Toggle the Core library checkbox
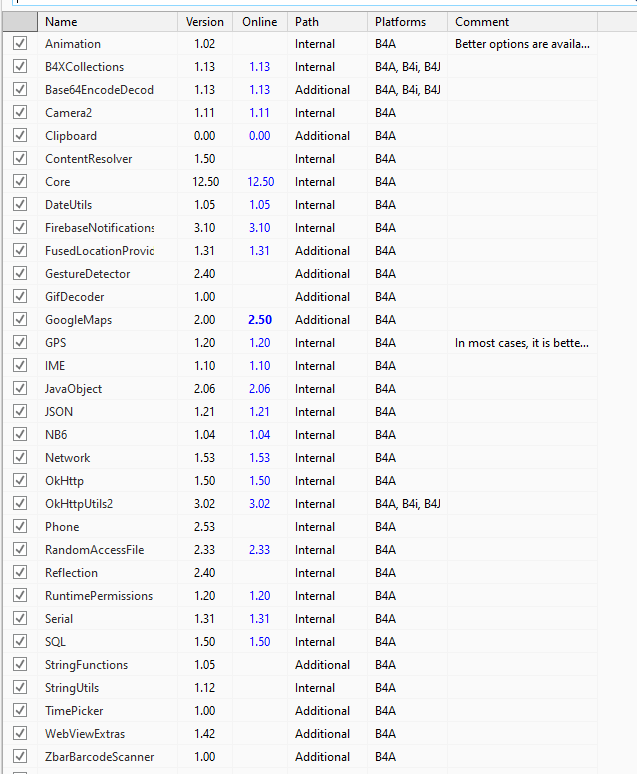 click(x=20, y=182)
